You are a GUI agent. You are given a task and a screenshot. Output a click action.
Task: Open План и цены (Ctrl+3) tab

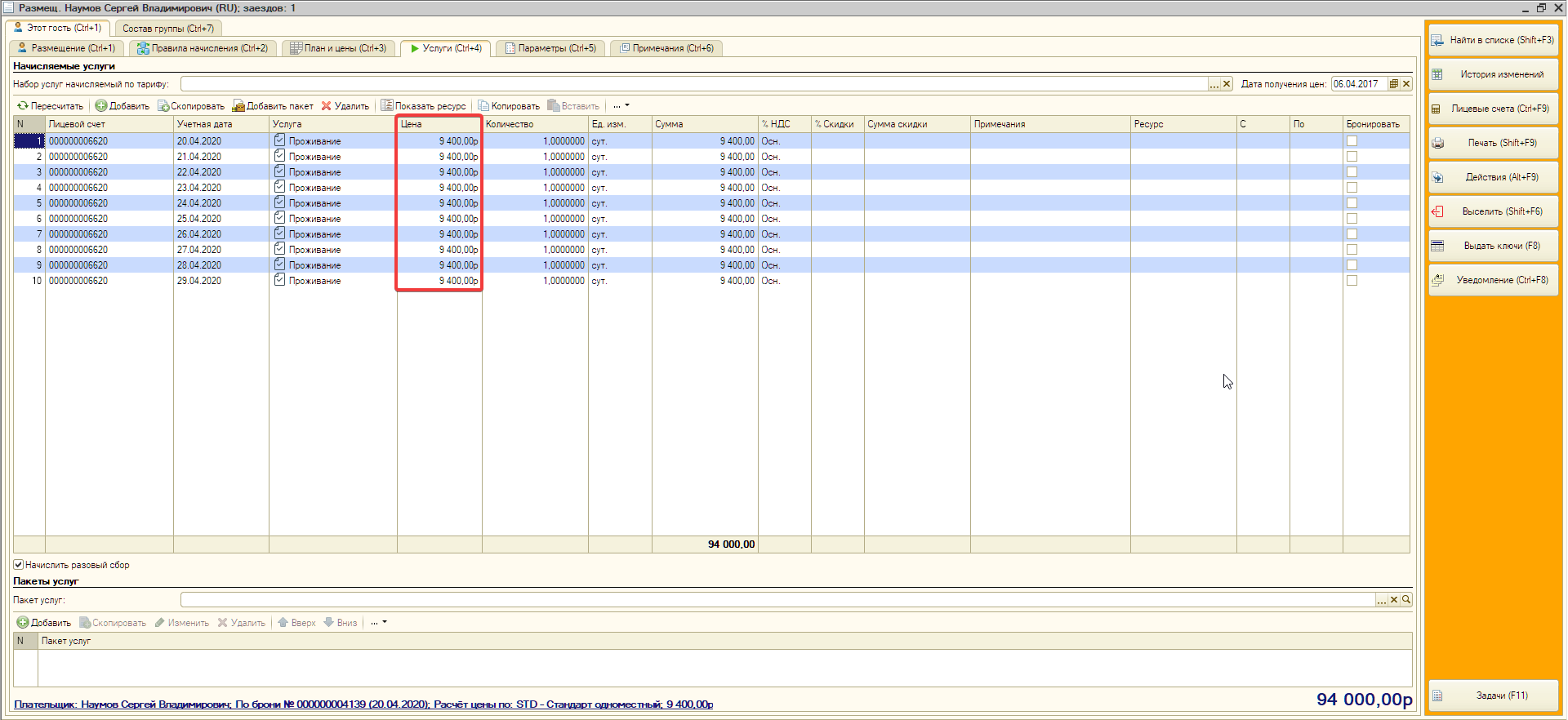338,48
